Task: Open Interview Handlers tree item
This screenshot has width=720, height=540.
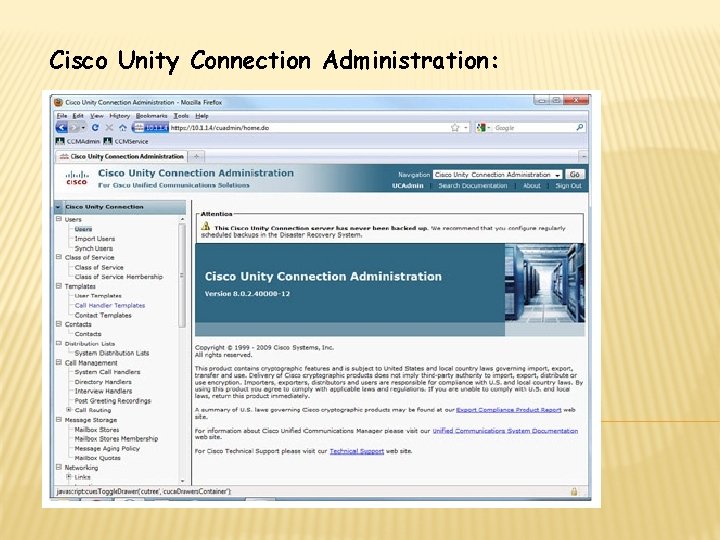Action: (x=103, y=391)
